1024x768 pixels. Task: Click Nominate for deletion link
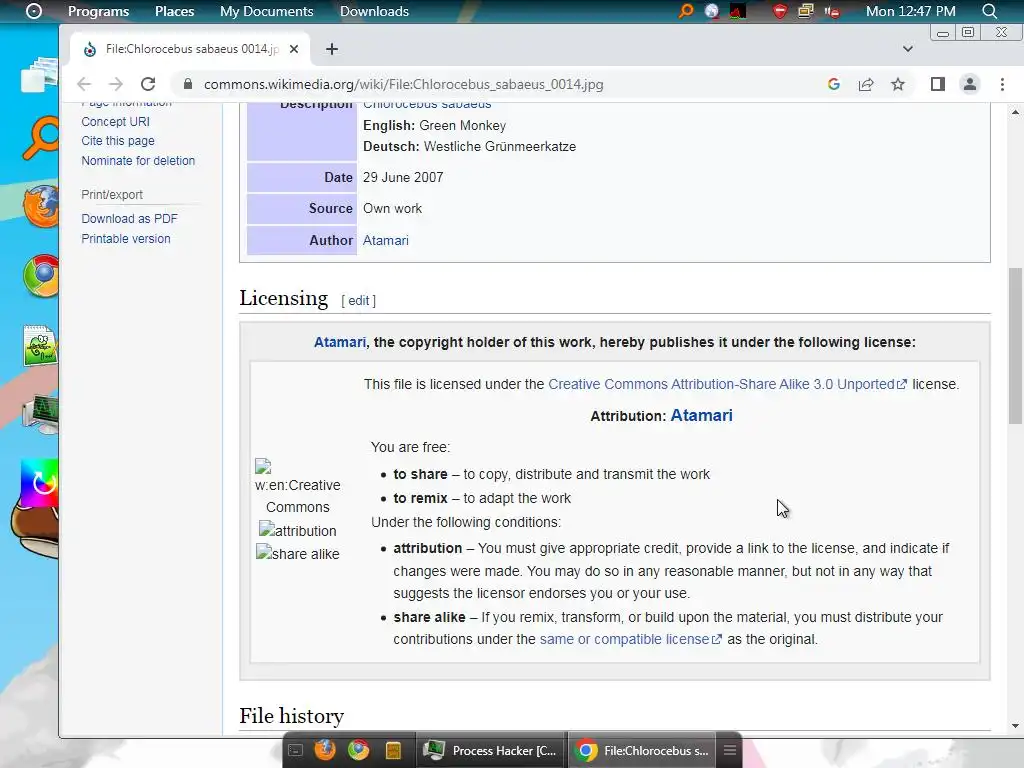coord(138,161)
